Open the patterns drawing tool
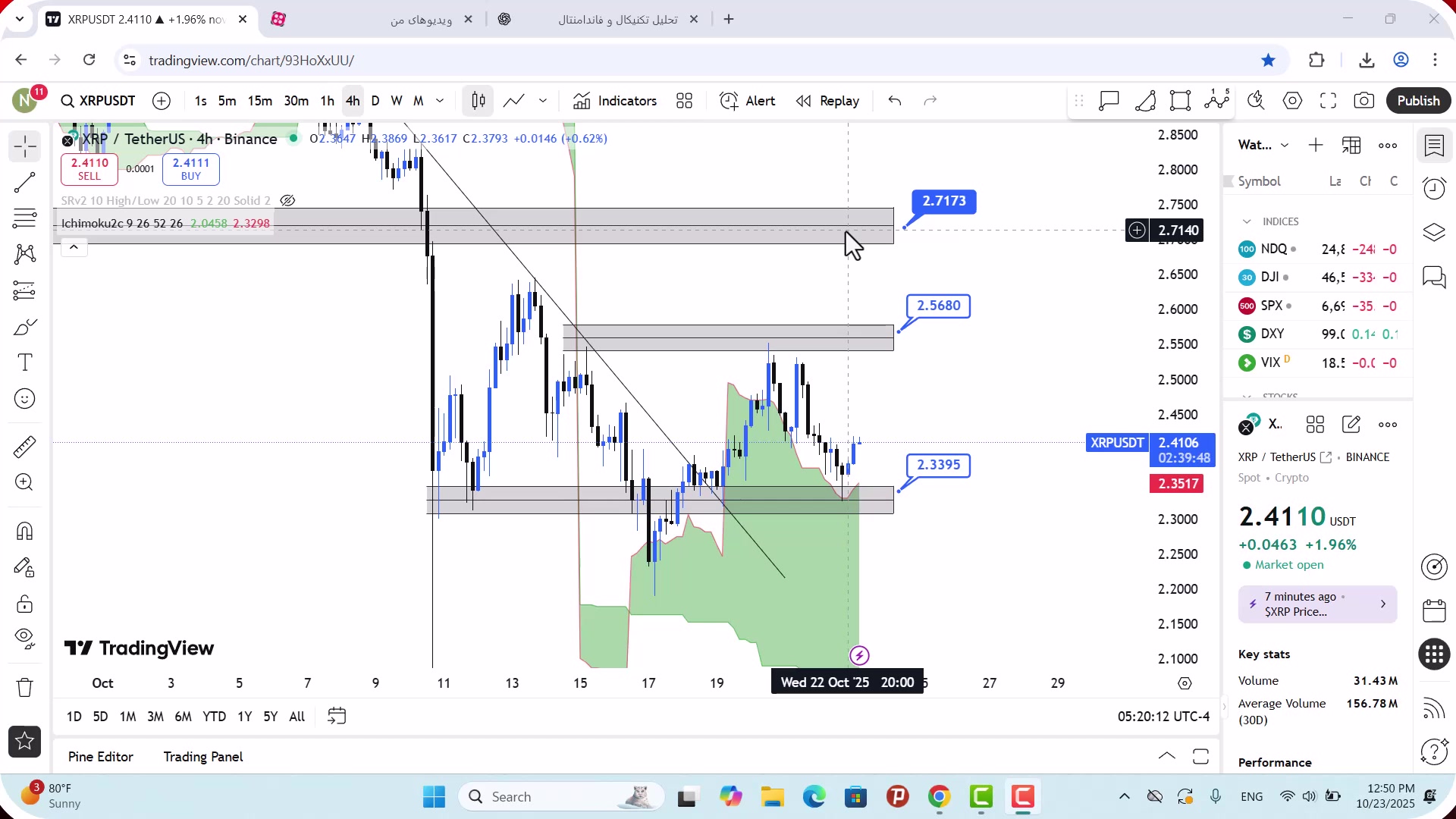The height and width of the screenshot is (819, 1456). tap(25, 254)
